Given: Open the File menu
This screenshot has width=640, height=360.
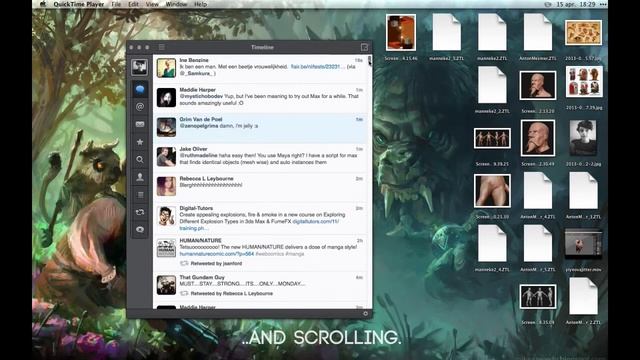Looking at the screenshot, I should coord(116,4).
